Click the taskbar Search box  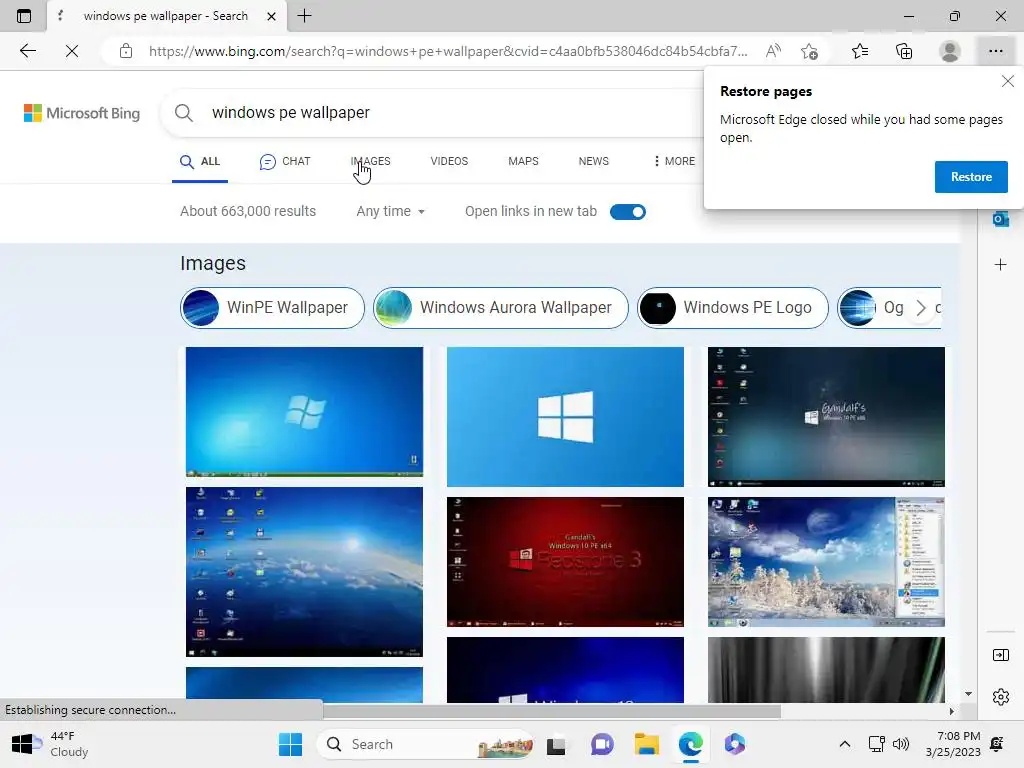(x=424, y=744)
